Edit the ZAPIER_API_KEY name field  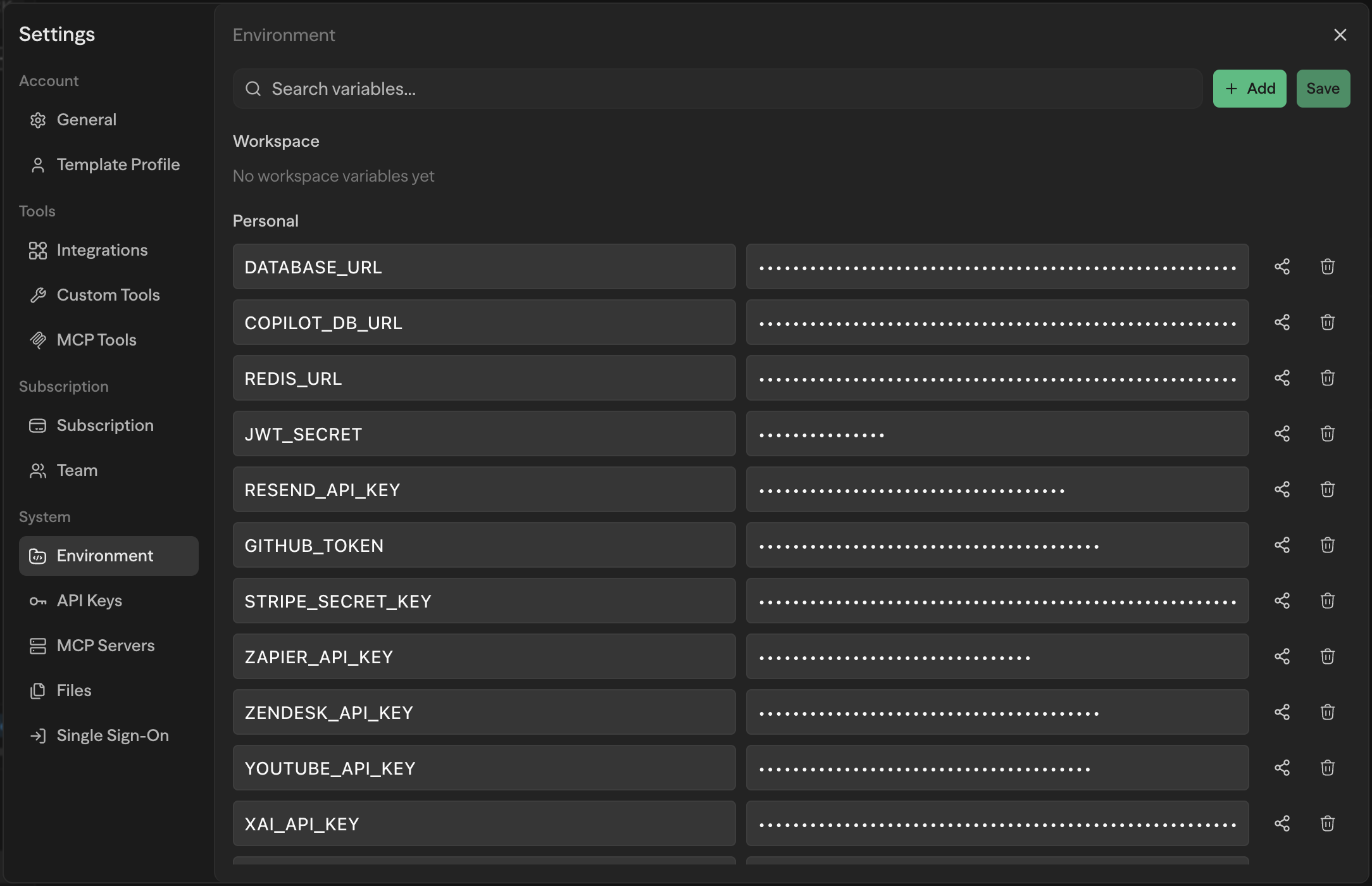(x=483, y=656)
